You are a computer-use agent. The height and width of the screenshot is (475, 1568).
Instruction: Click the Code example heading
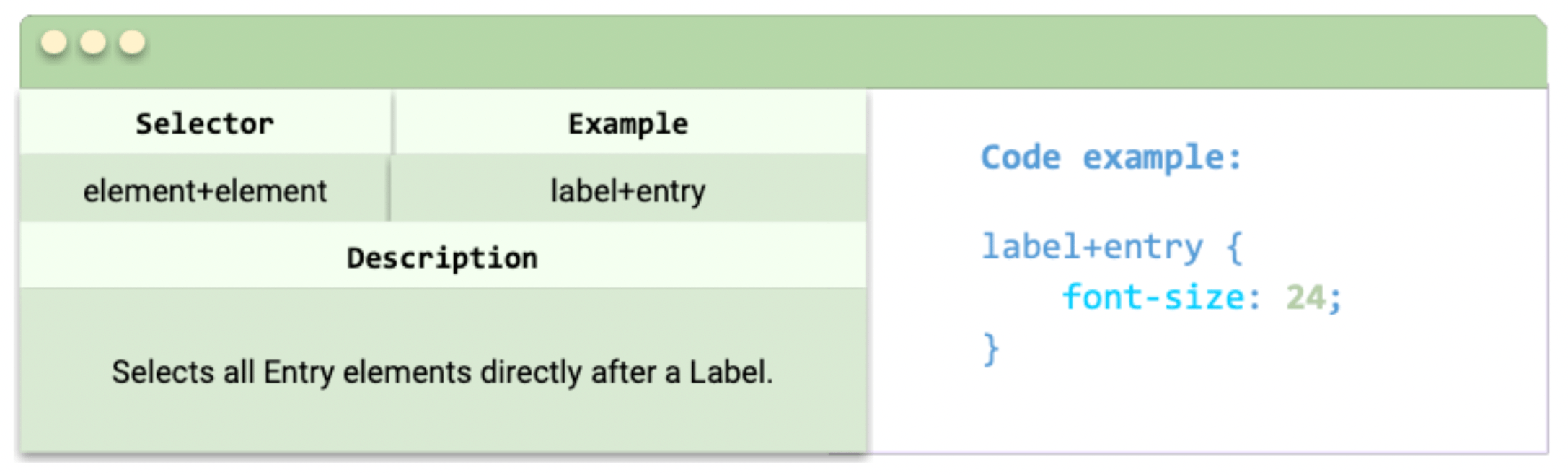point(1111,157)
